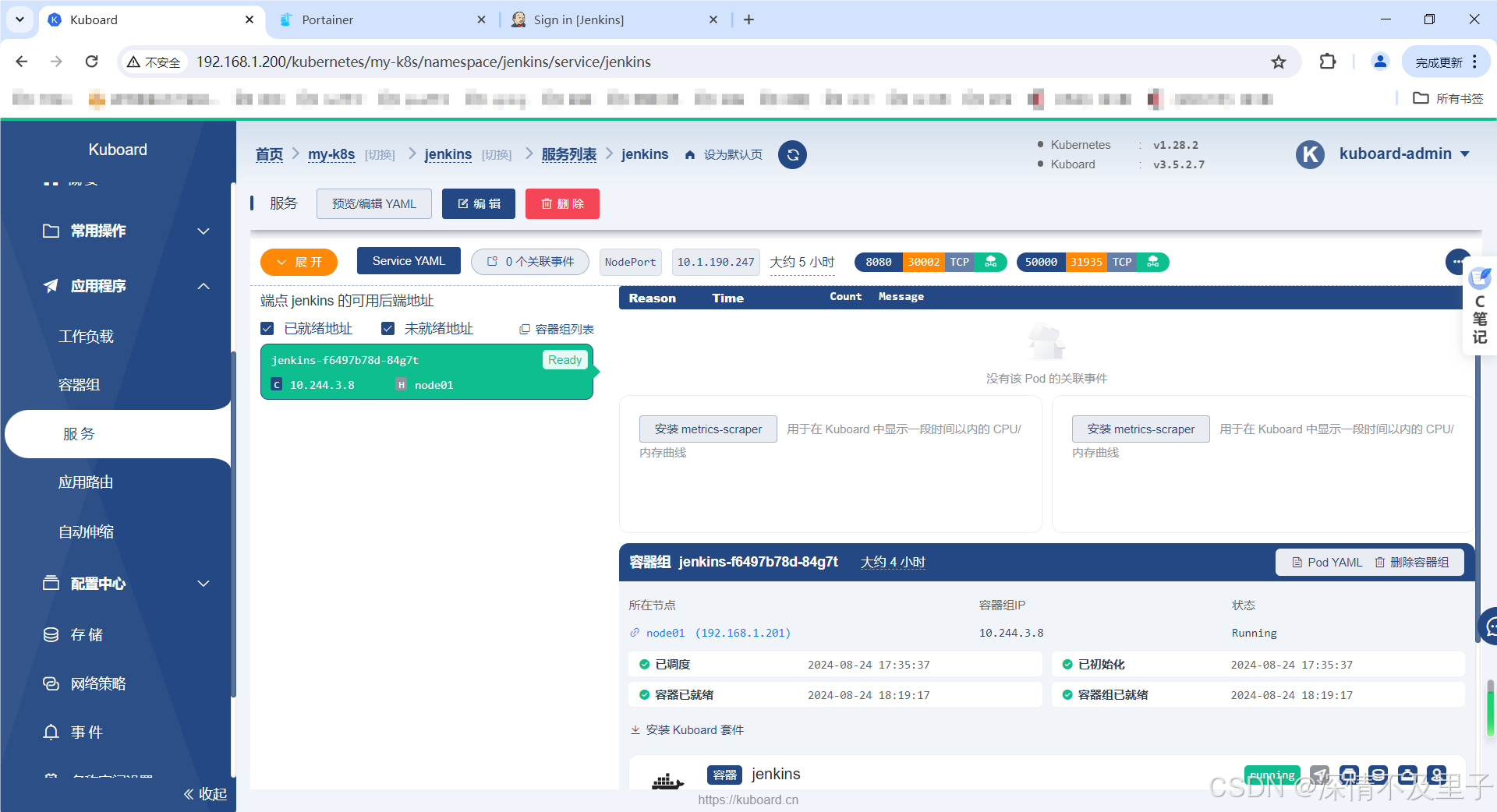Click the red 删除 button

562,204
